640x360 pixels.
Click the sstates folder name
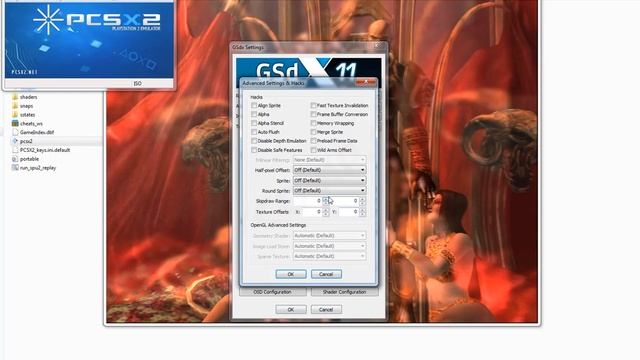coord(28,115)
